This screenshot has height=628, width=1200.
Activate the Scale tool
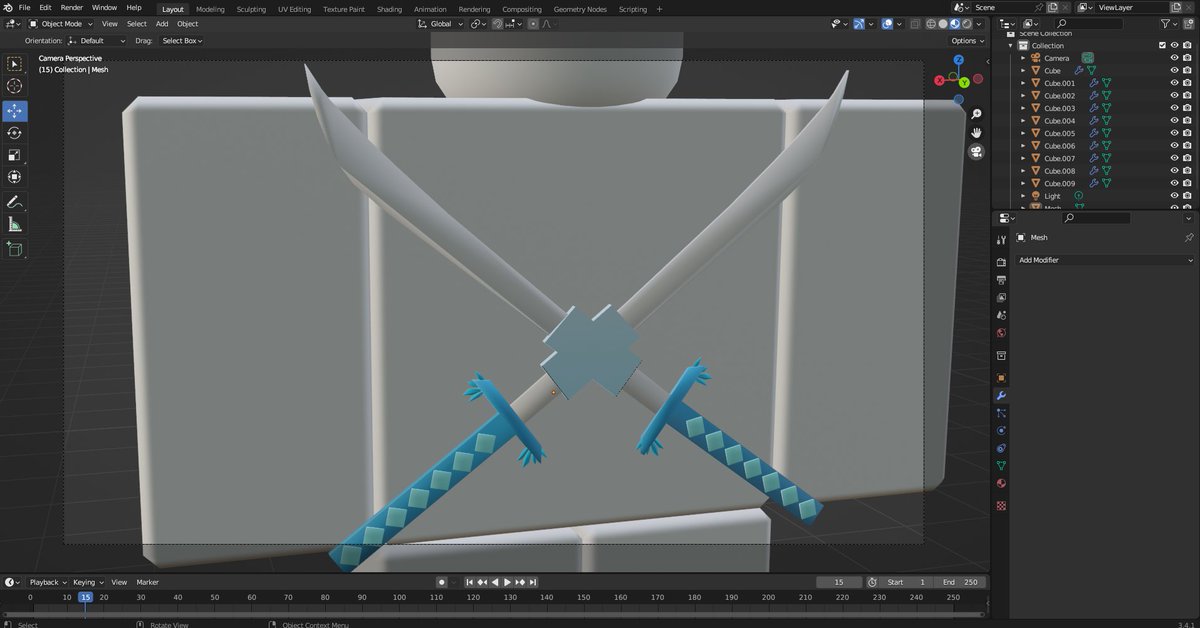point(15,155)
